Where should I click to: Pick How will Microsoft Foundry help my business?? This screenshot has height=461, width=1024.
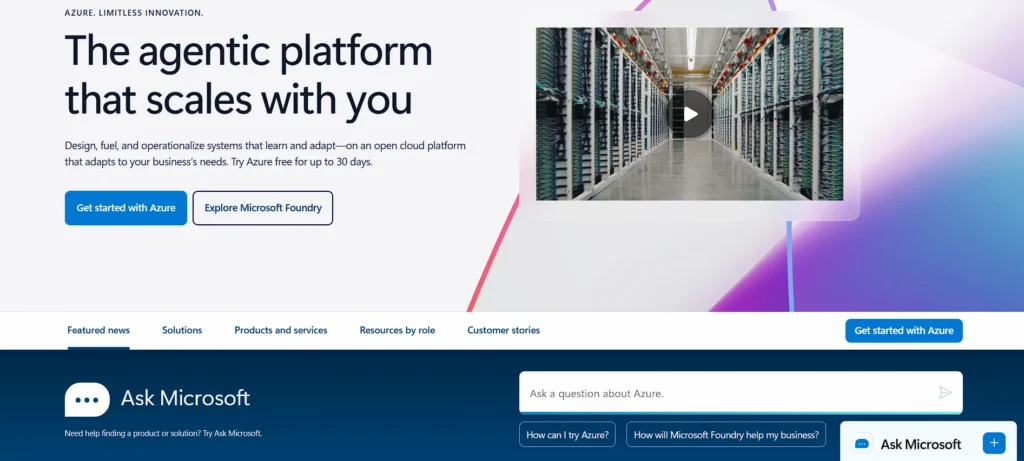[x=726, y=434]
